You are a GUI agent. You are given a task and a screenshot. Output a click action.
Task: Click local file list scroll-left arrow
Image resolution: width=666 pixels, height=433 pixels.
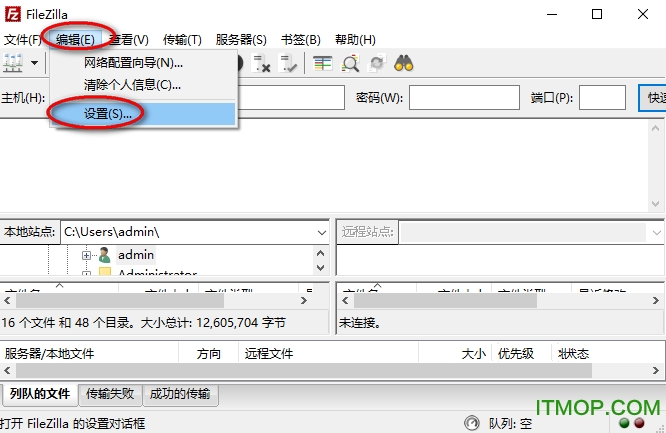[7, 300]
